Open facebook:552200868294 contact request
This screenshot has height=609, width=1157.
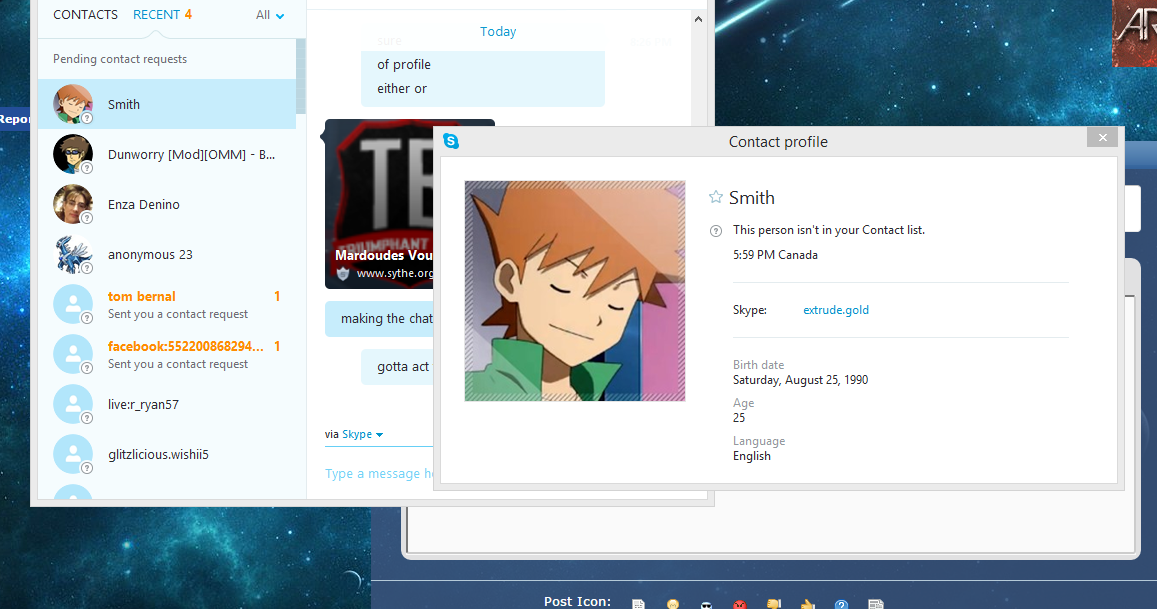pyautogui.click(x=167, y=354)
